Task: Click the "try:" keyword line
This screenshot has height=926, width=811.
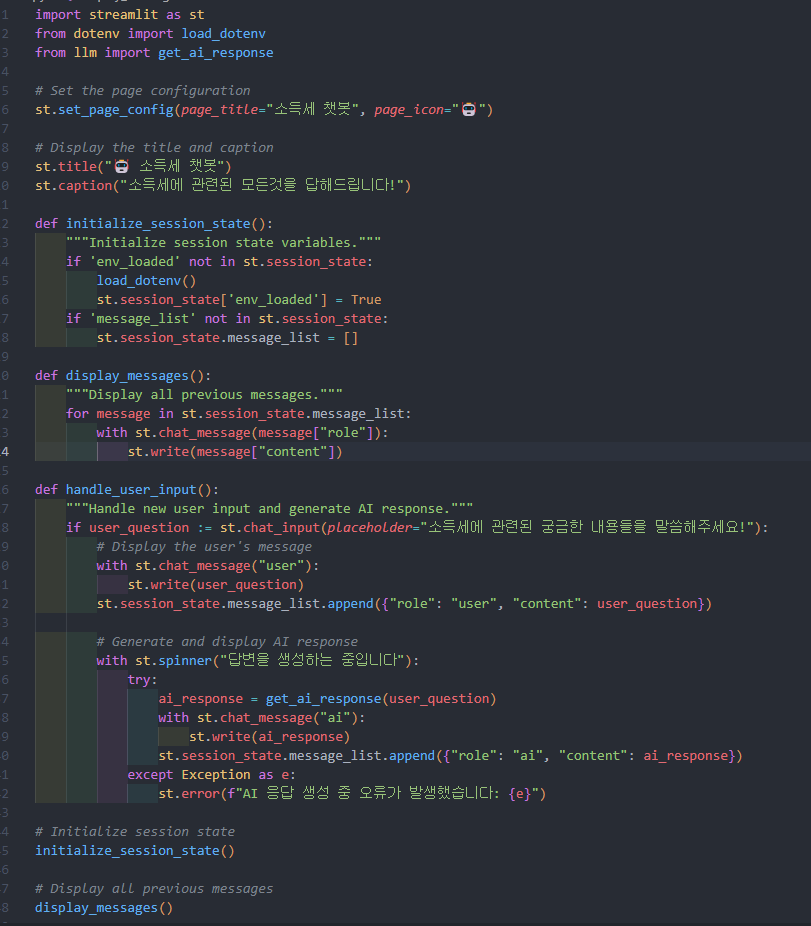Action: (x=142, y=679)
